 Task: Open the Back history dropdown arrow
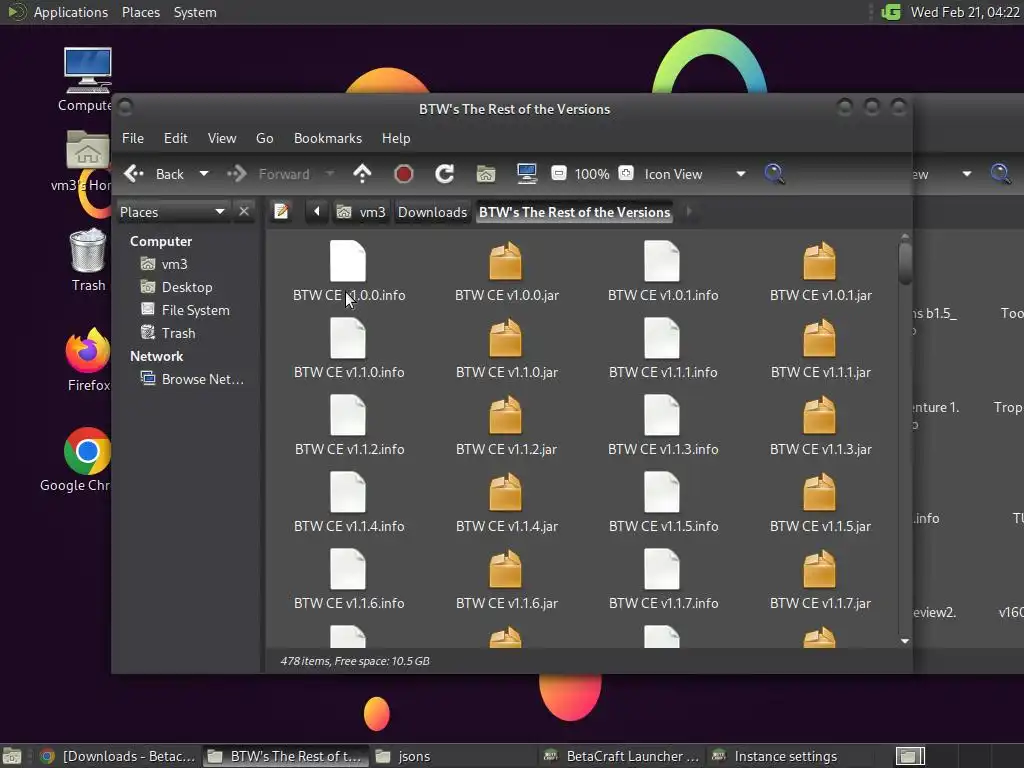204,174
